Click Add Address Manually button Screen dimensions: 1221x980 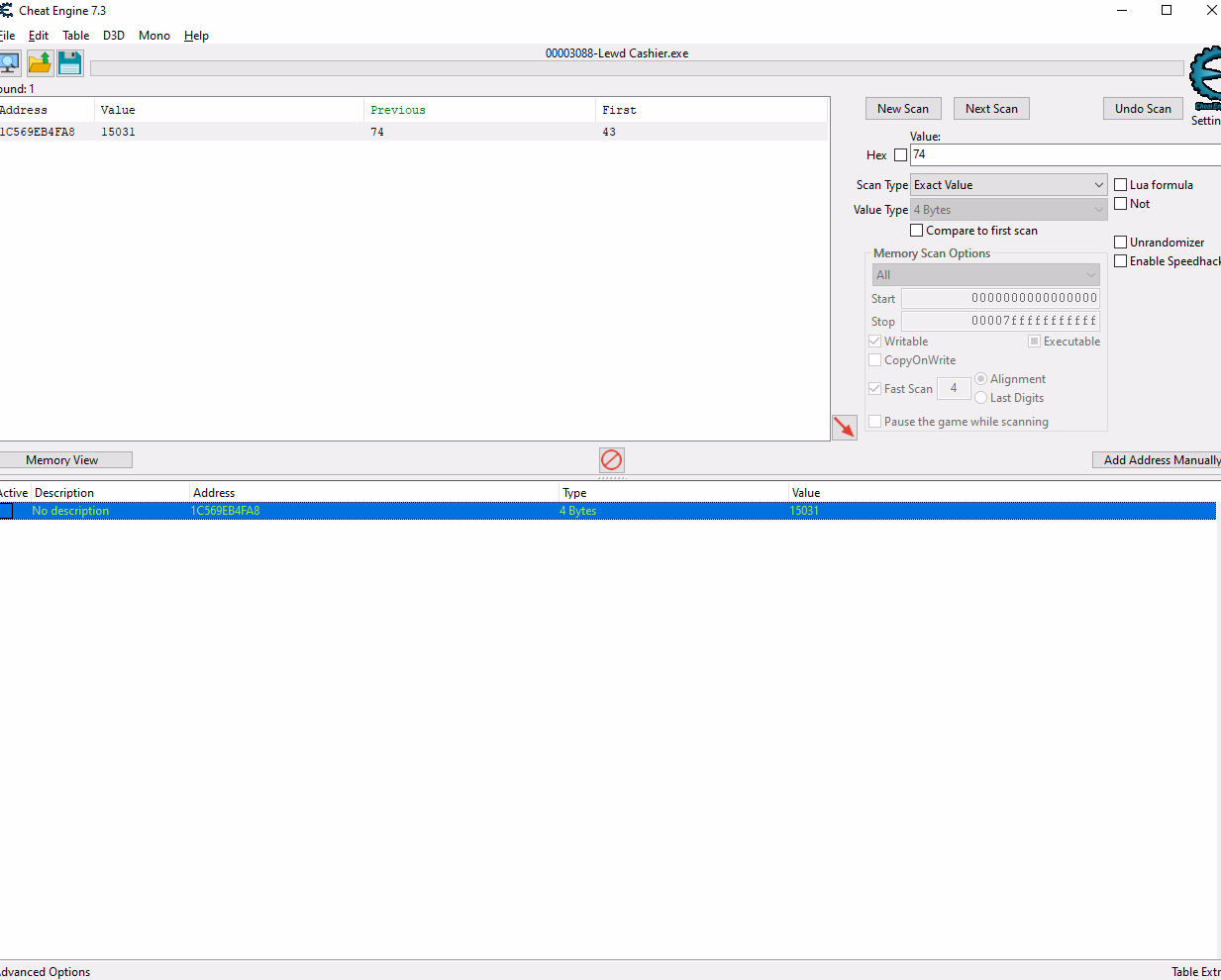1158,460
